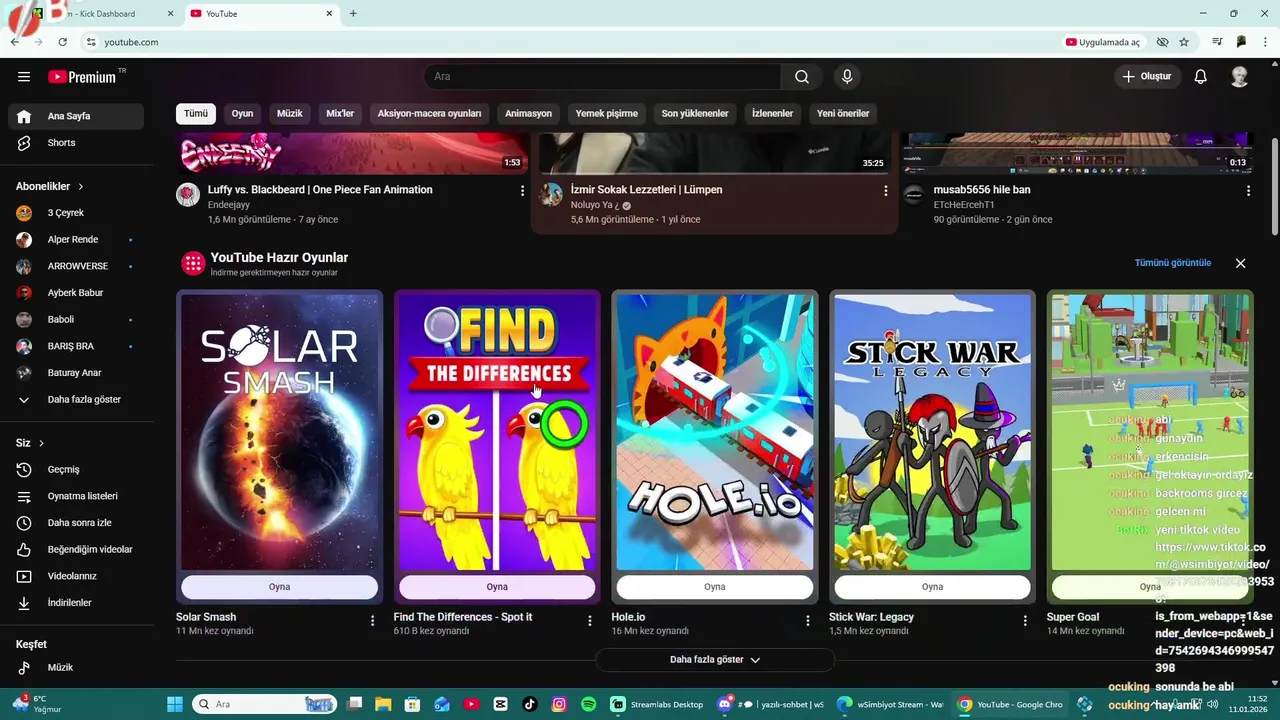The width and height of the screenshot is (1280, 720).
Task: Open Müzik under Keşfet
Action: (x=76, y=667)
